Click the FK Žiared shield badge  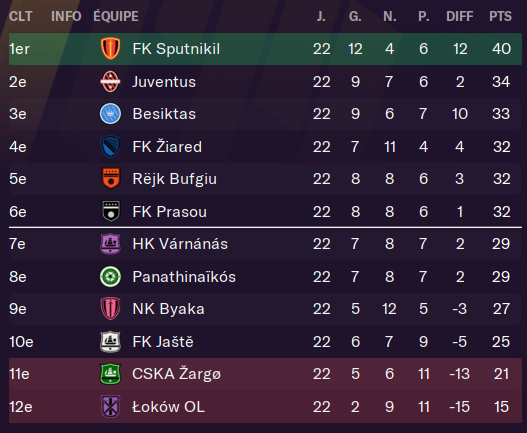[110, 147]
